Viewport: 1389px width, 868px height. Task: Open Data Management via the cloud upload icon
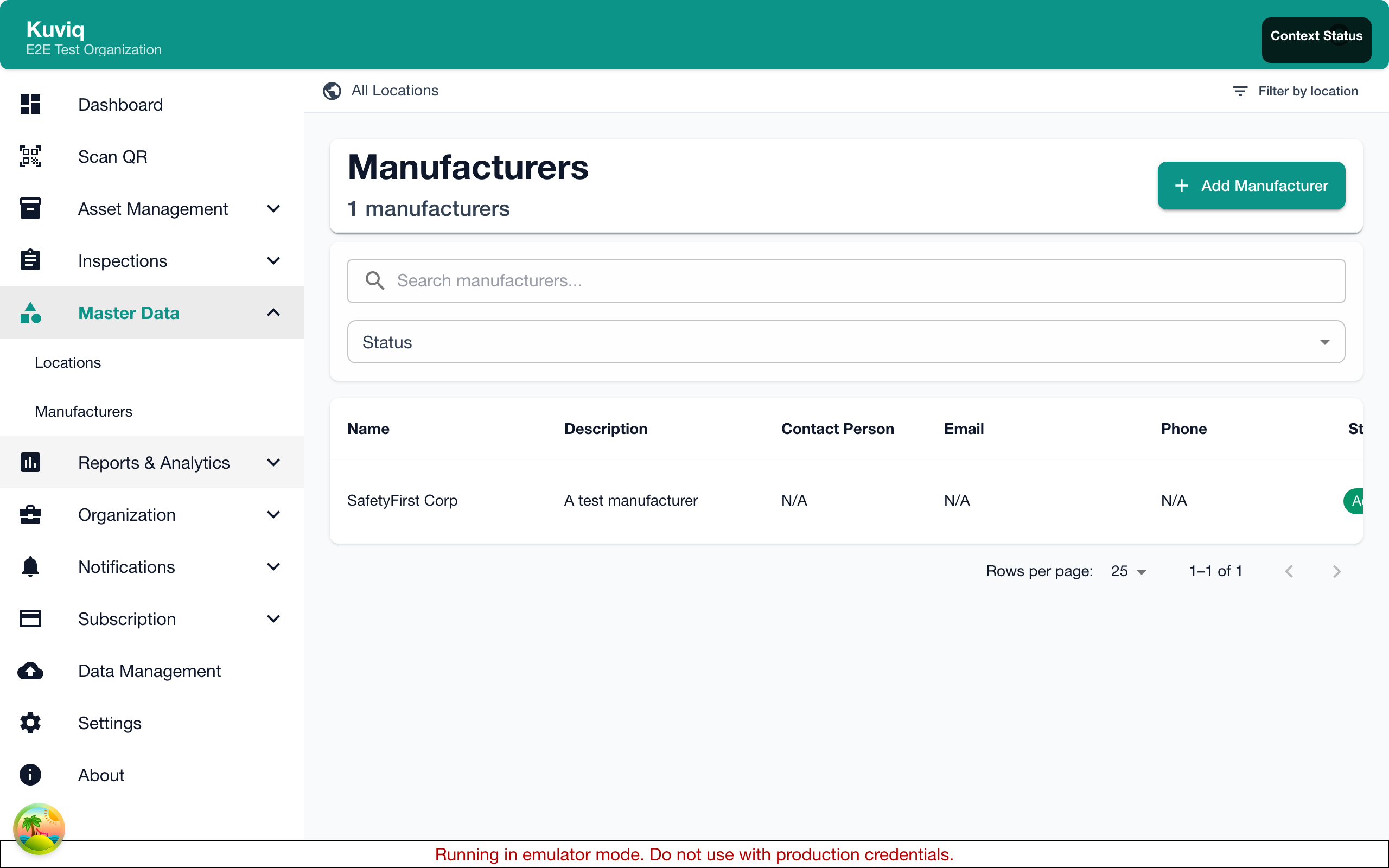30,671
